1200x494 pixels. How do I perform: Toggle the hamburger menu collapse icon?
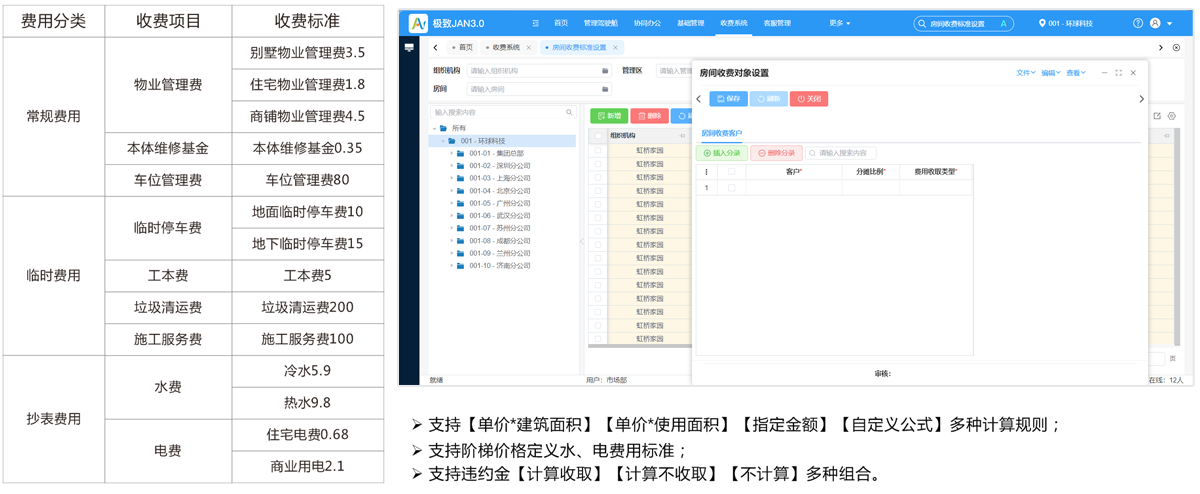pyautogui.click(x=536, y=23)
